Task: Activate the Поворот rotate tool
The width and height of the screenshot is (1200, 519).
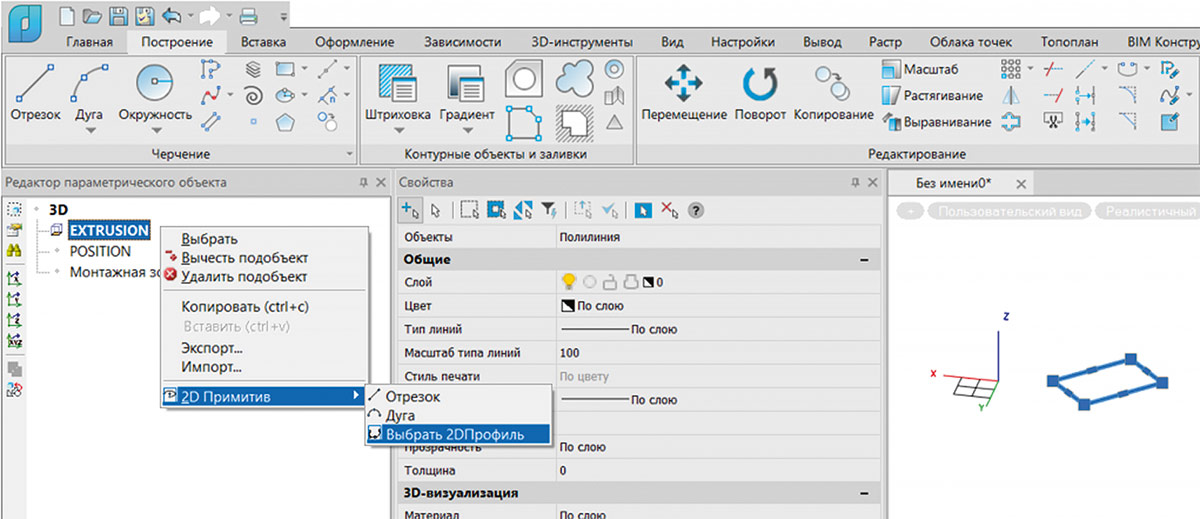Action: pos(760,94)
